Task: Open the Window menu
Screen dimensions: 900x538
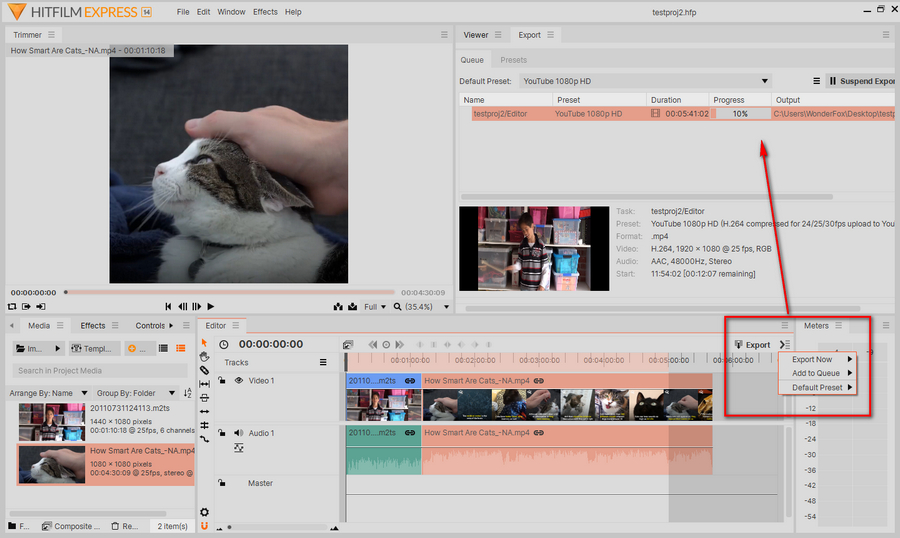Action: (231, 11)
